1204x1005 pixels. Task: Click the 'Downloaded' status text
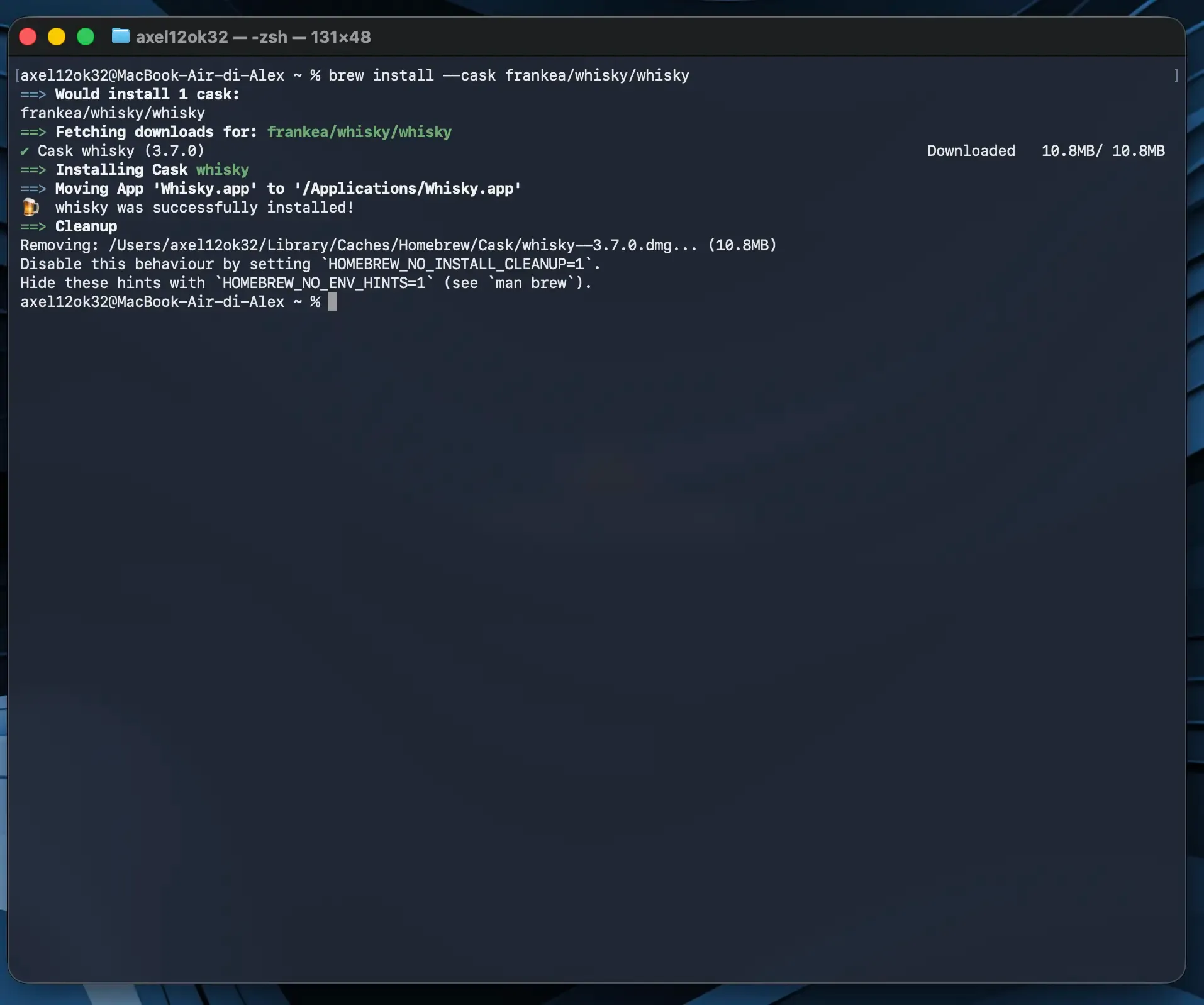point(971,151)
